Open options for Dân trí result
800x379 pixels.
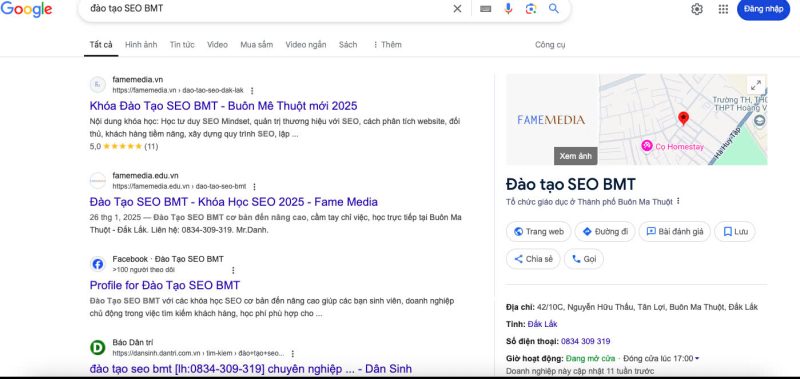[x=292, y=353]
